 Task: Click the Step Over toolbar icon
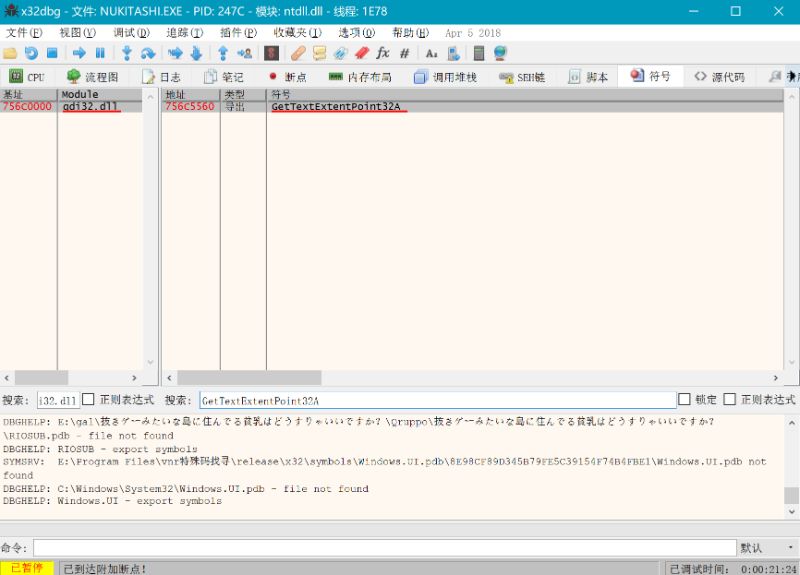coord(148,53)
